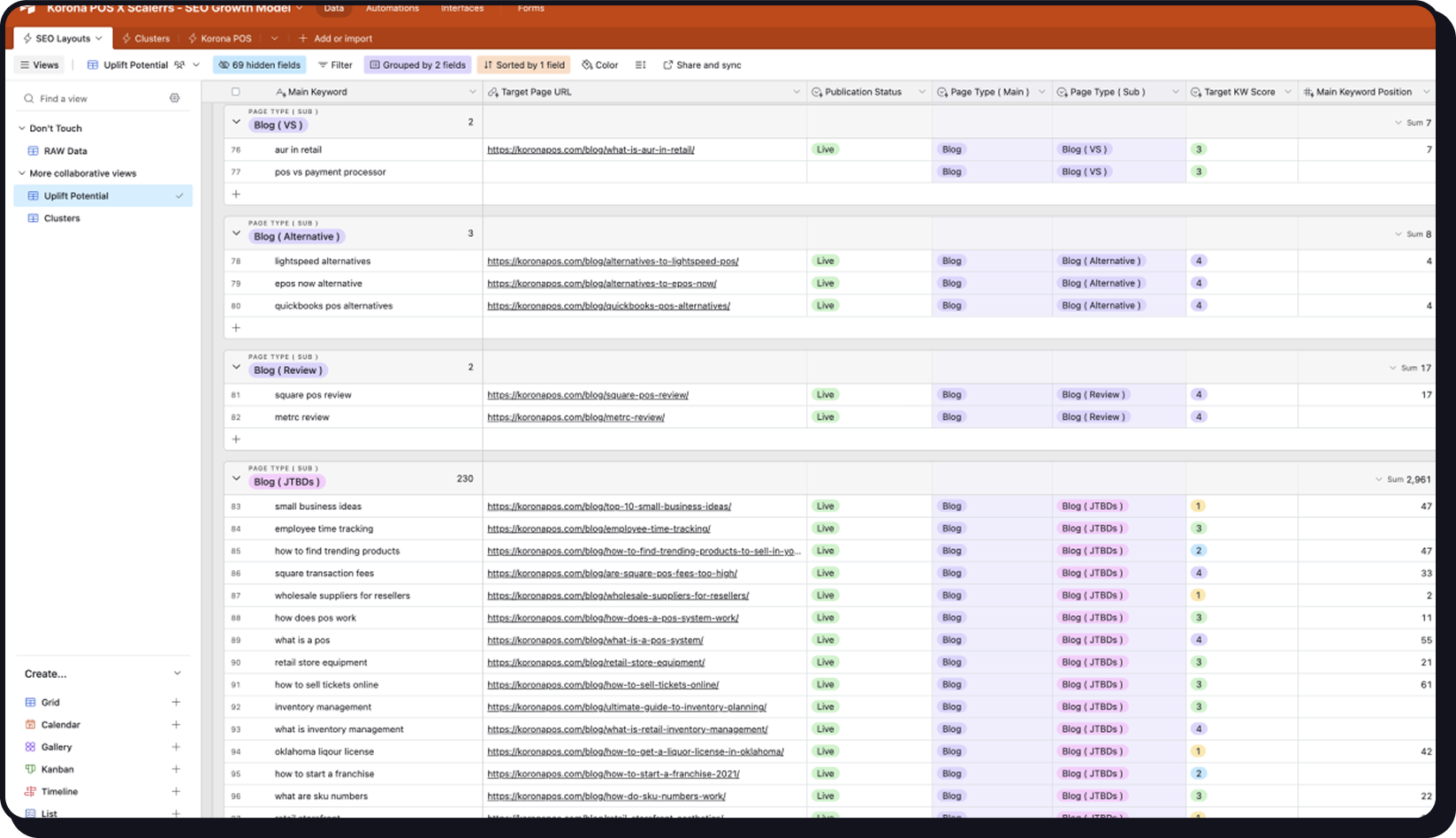Collapse the Blog ( Review ) group
The image size is (1456, 838).
tap(236, 367)
